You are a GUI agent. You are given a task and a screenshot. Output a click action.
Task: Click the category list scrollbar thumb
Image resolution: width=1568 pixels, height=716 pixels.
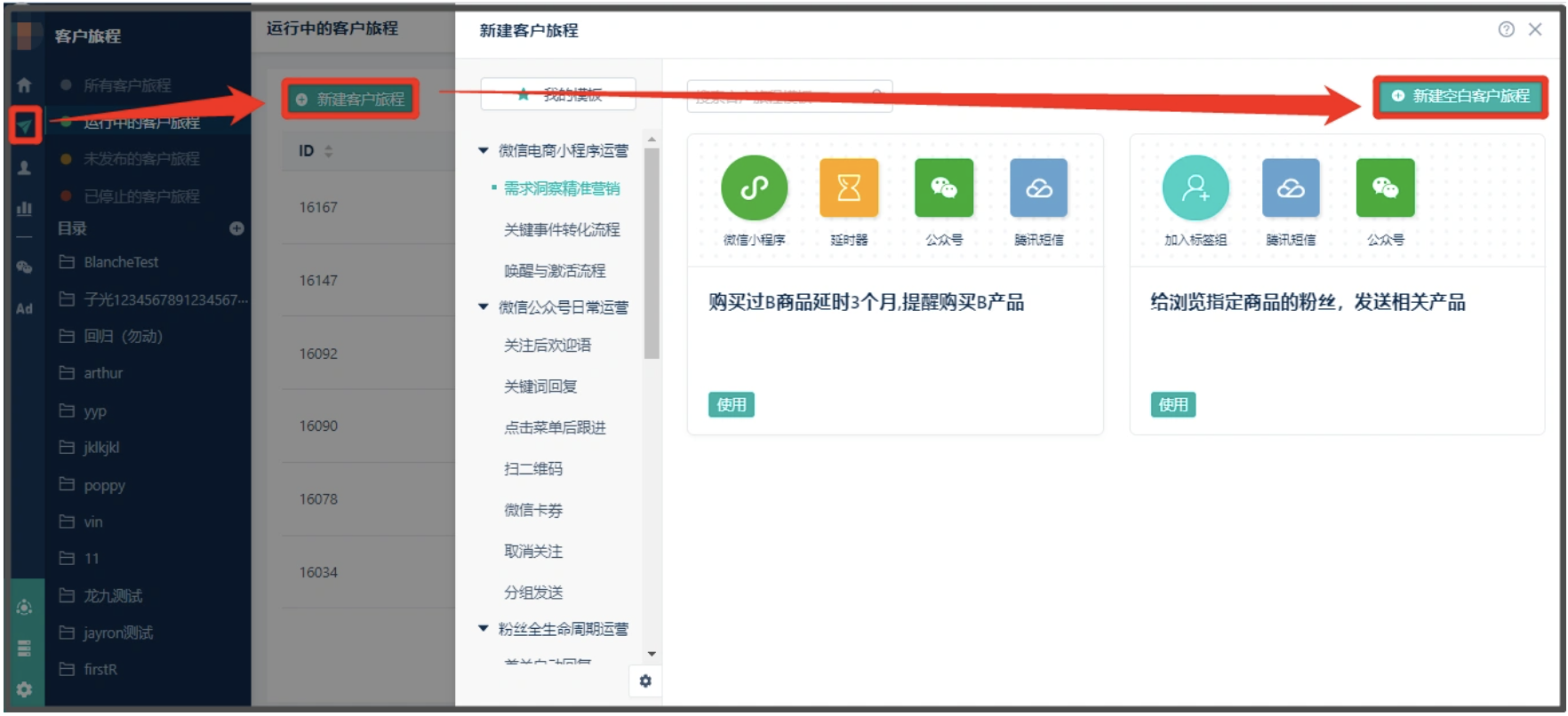click(x=652, y=253)
